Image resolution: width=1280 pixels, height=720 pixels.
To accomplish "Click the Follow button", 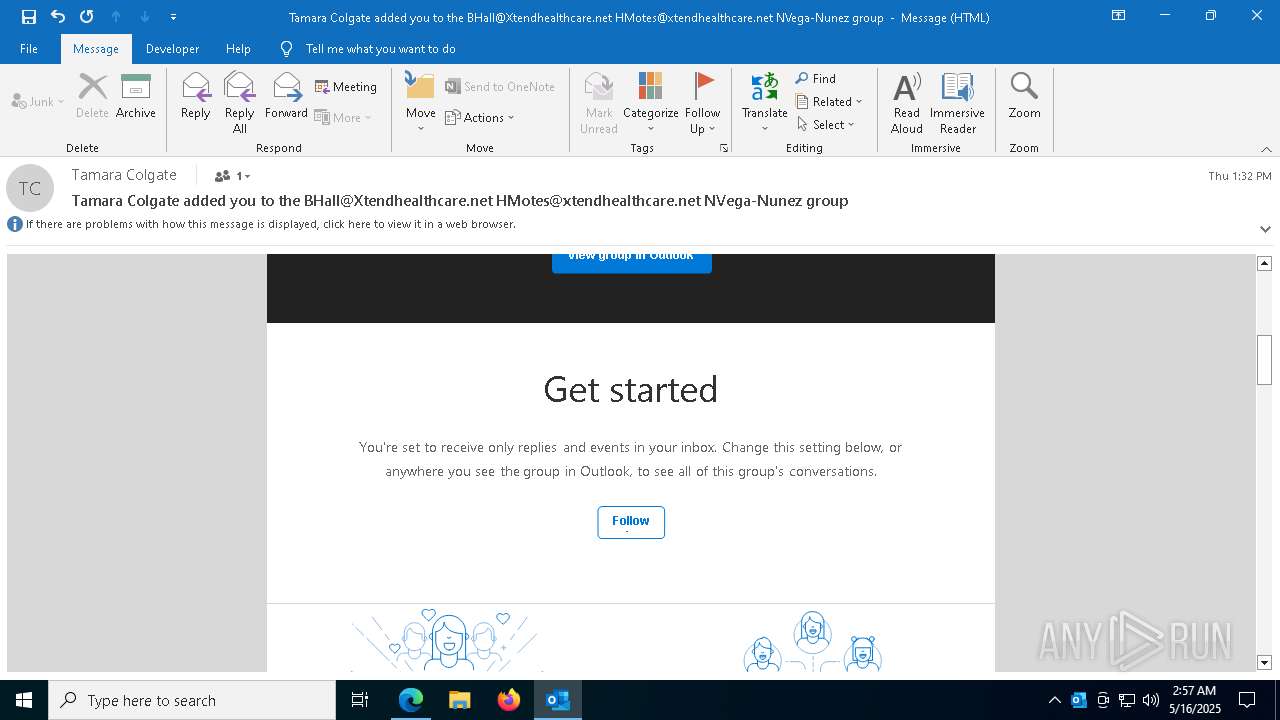I will pyautogui.click(x=631, y=522).
